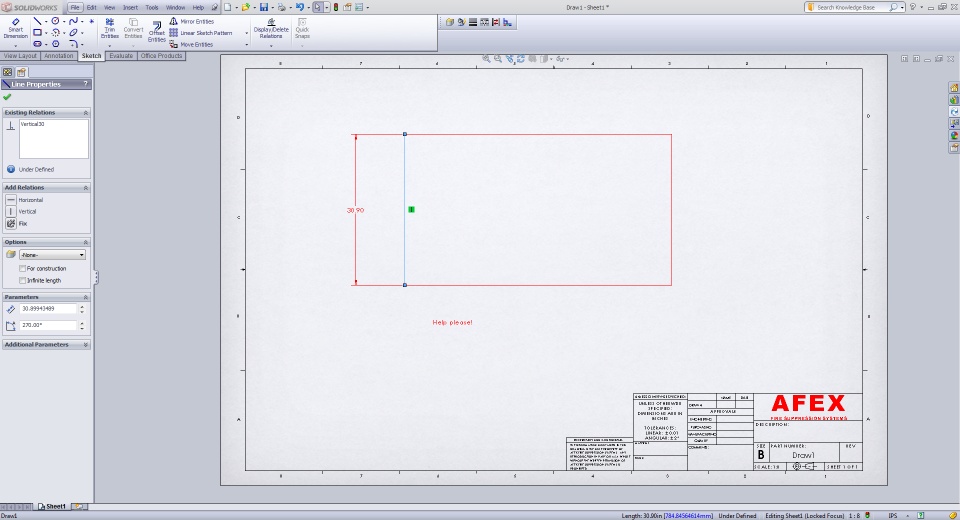Click the line angle parameter field
The width and height of the screenshot is (960, 520).
tap(48, 325)
